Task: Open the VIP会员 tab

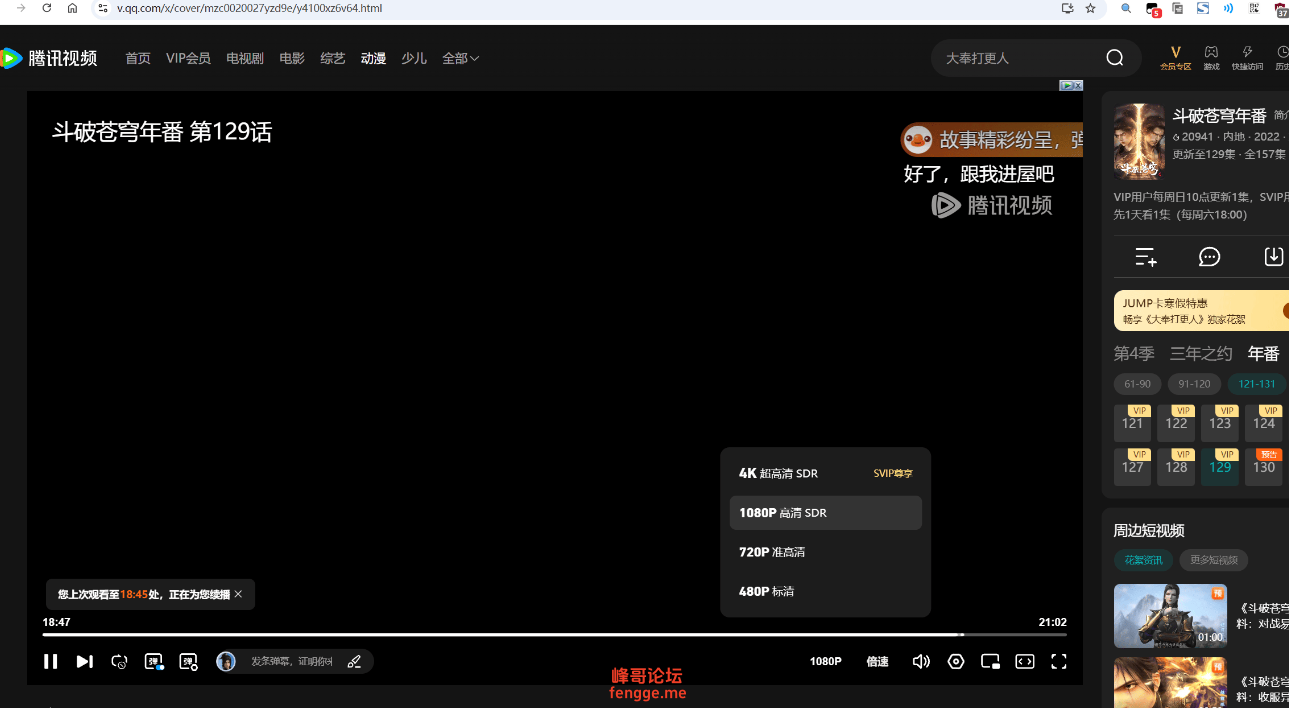Action: (x=188, y=58)
